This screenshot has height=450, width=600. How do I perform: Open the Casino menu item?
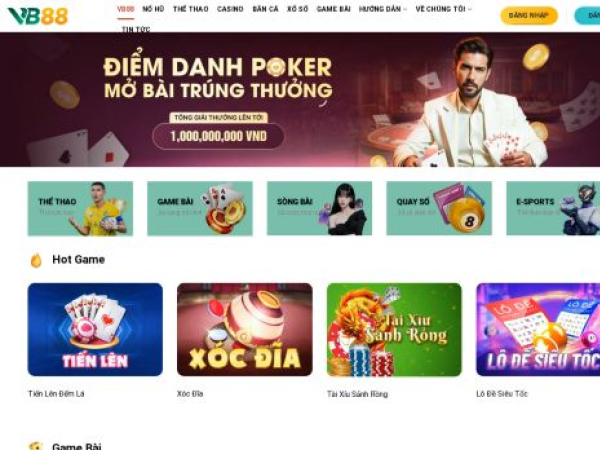[230, 9]
